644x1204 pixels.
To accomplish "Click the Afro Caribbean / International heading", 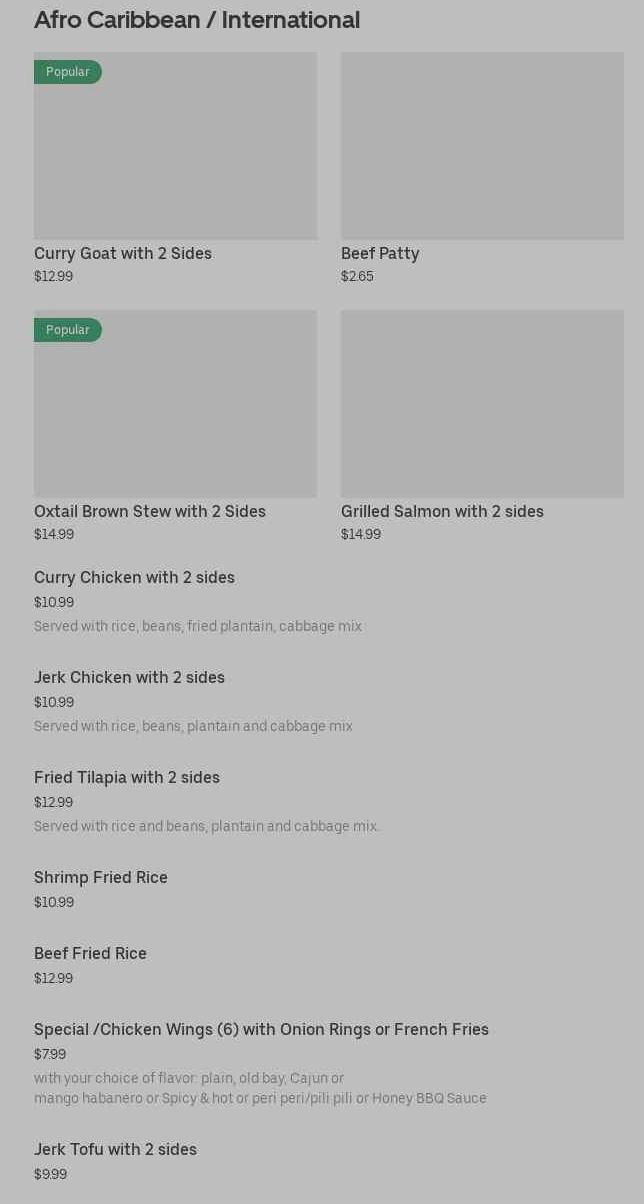I will point(197,20).
